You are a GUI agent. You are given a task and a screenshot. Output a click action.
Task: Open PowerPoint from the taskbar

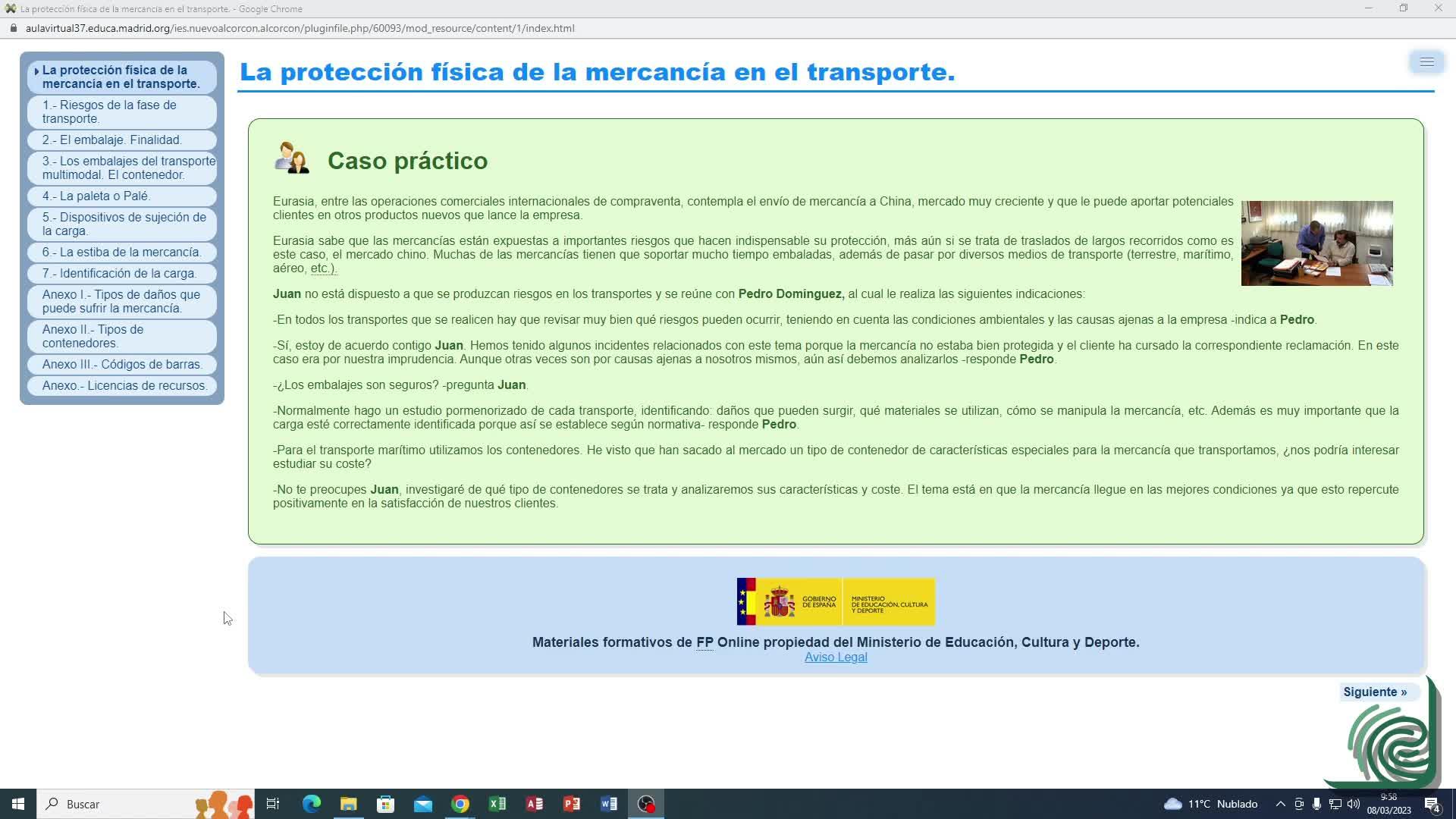pos(572,804)
